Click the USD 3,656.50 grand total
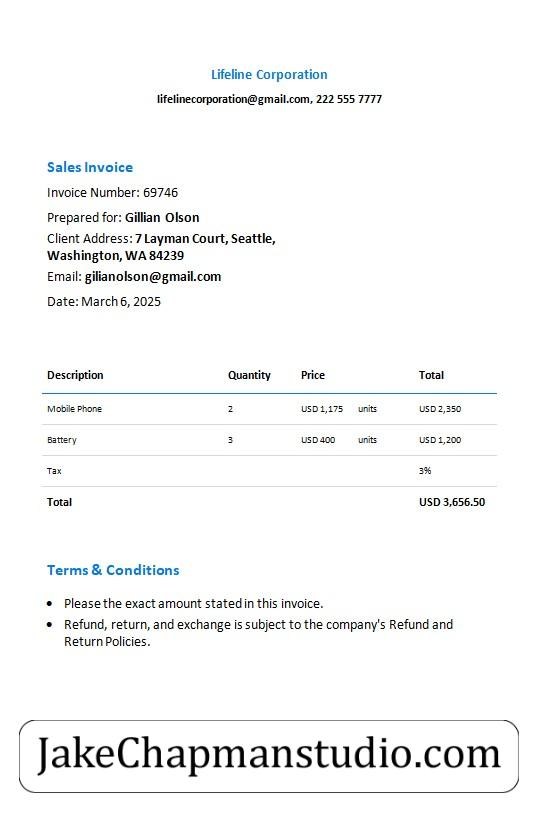The height and width of the screenshot is (813, 539). [x=452, y=502]
